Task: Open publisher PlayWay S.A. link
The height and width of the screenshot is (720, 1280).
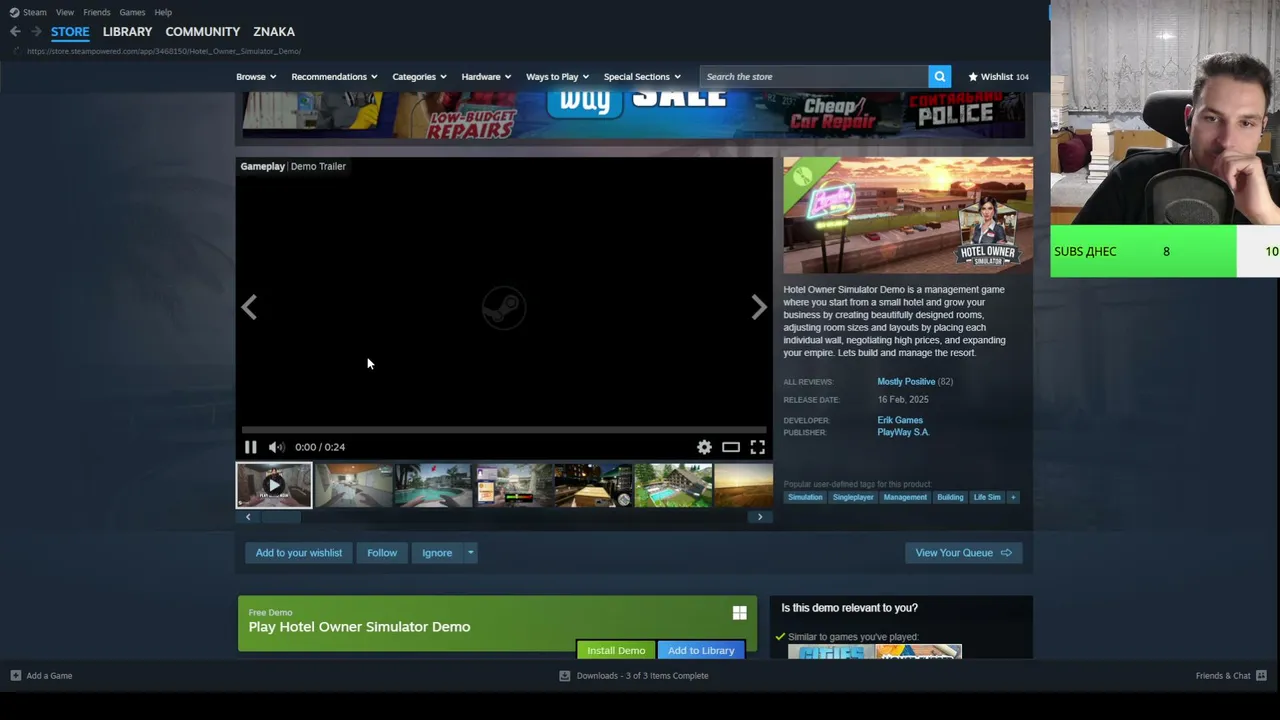Action: pyautogui.click(x=903, y=433)
